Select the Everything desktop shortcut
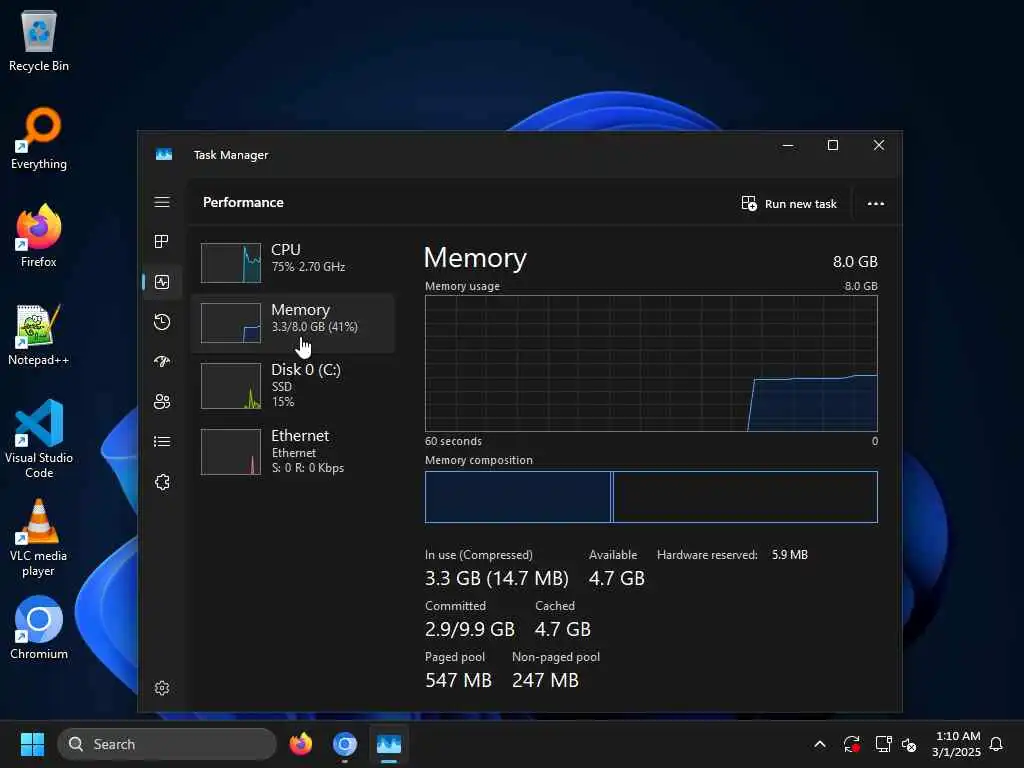The image size is (1024, 768). tap(39, 138)
